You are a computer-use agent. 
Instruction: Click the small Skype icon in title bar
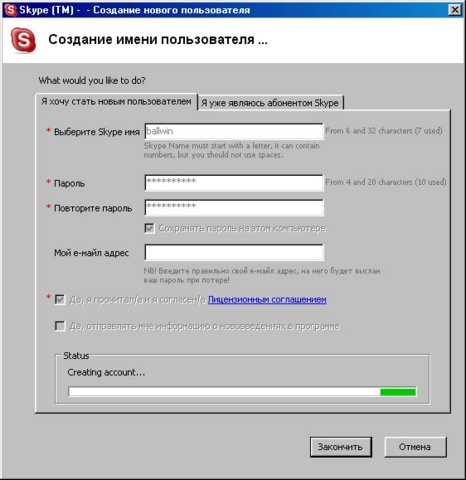[x=10, y=10]
